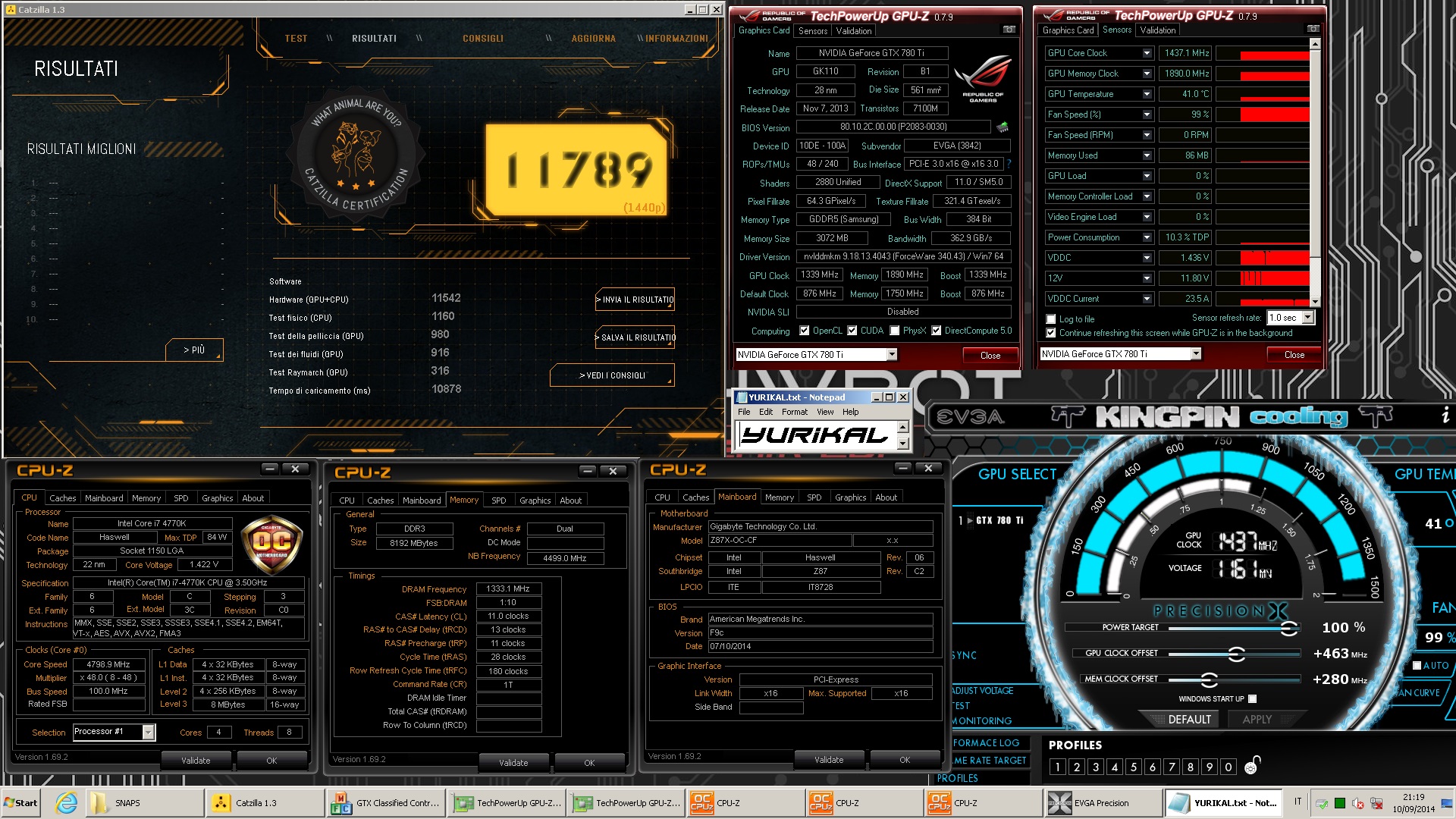The image size is (1456, 819).
Task: Click the Notepad text area scrollbar down arrow
Action: click(x=902, y=444)
